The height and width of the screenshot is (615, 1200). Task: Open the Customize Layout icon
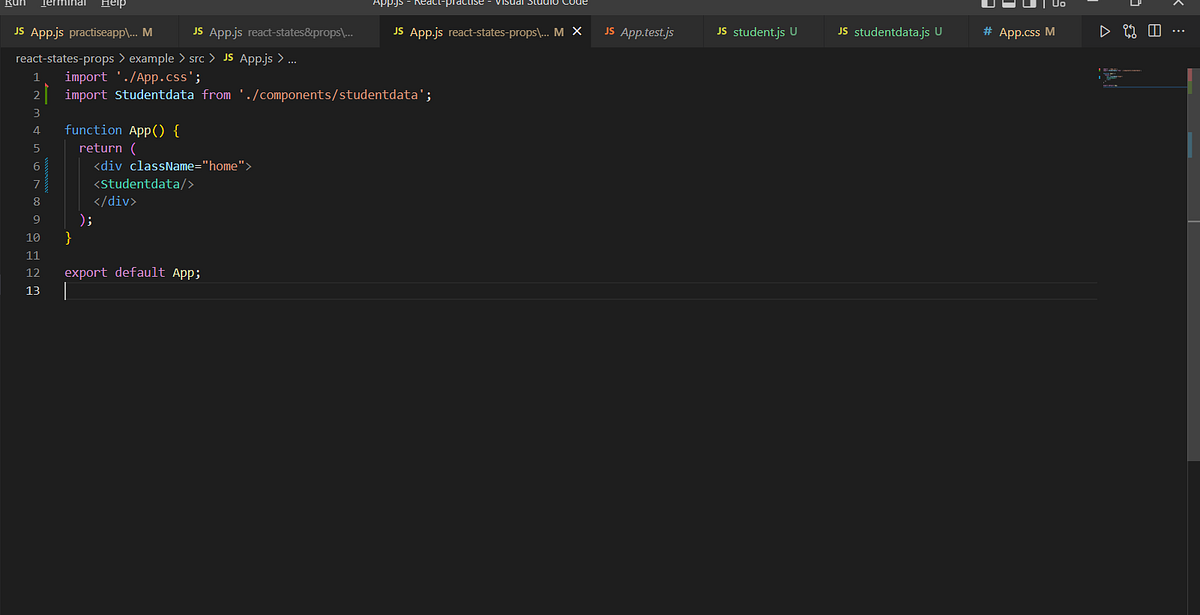[x=1058, y=3]
